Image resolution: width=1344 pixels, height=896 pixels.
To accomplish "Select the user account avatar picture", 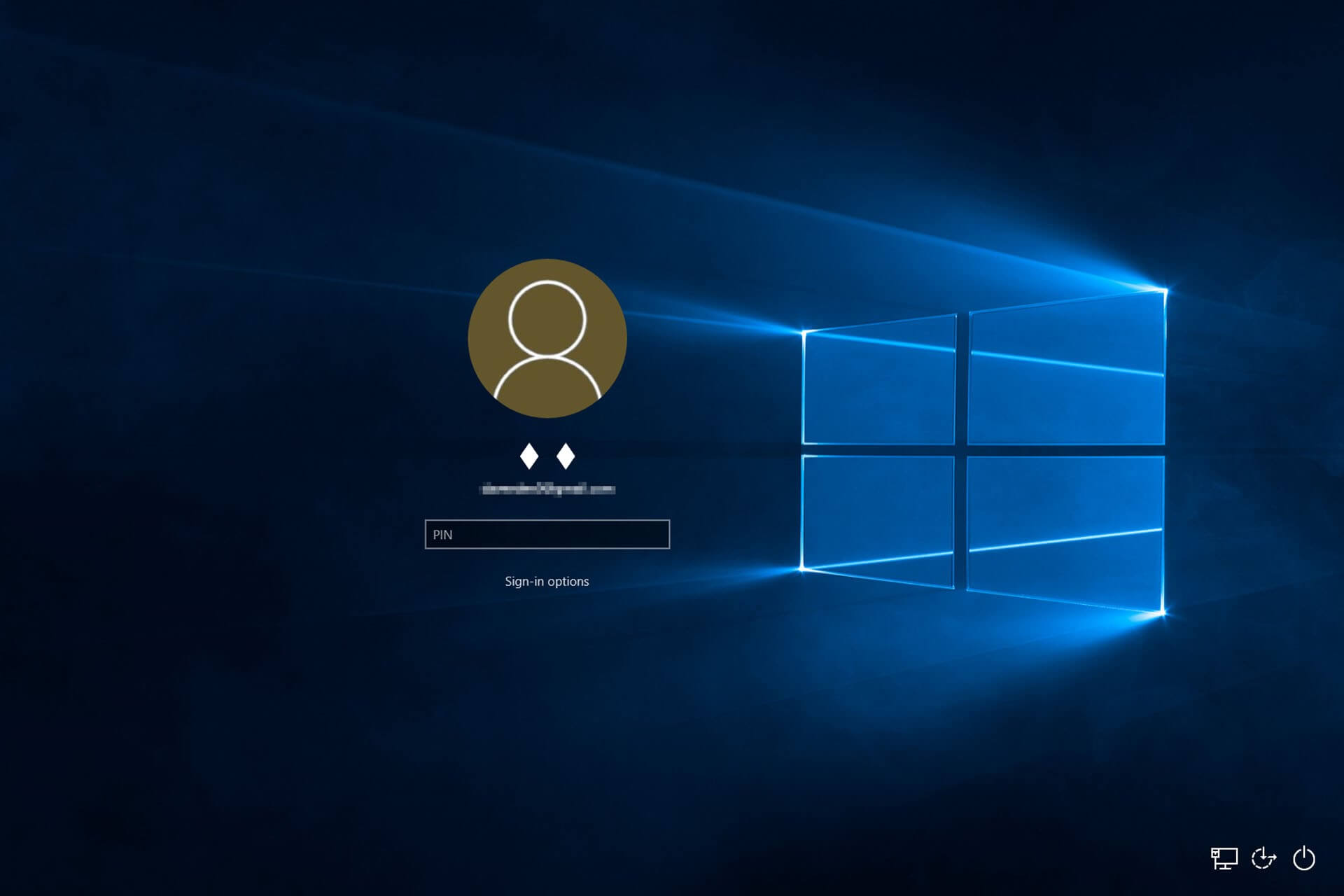I will pos(547,338).
